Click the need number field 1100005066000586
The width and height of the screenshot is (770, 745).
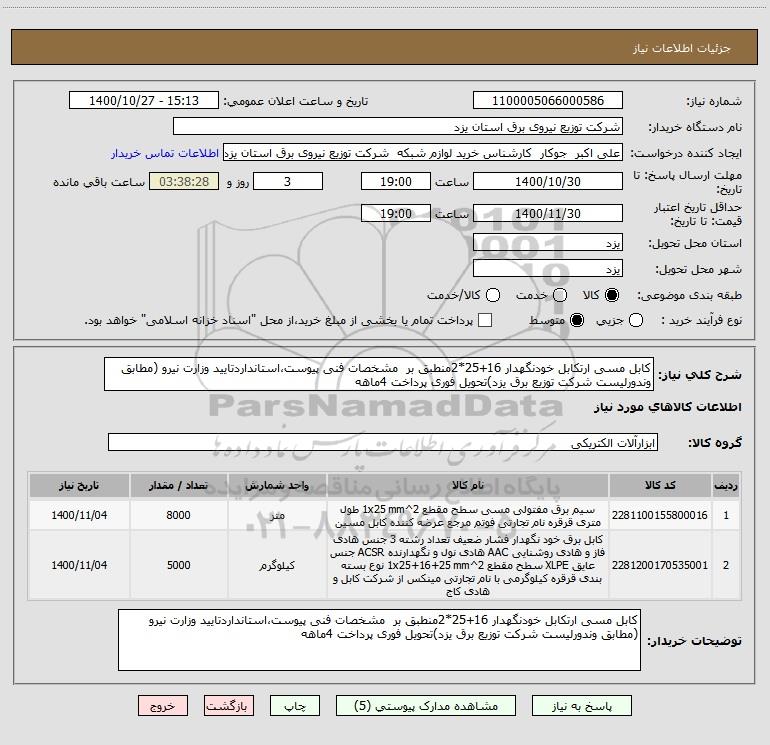(x=548, y=100)
